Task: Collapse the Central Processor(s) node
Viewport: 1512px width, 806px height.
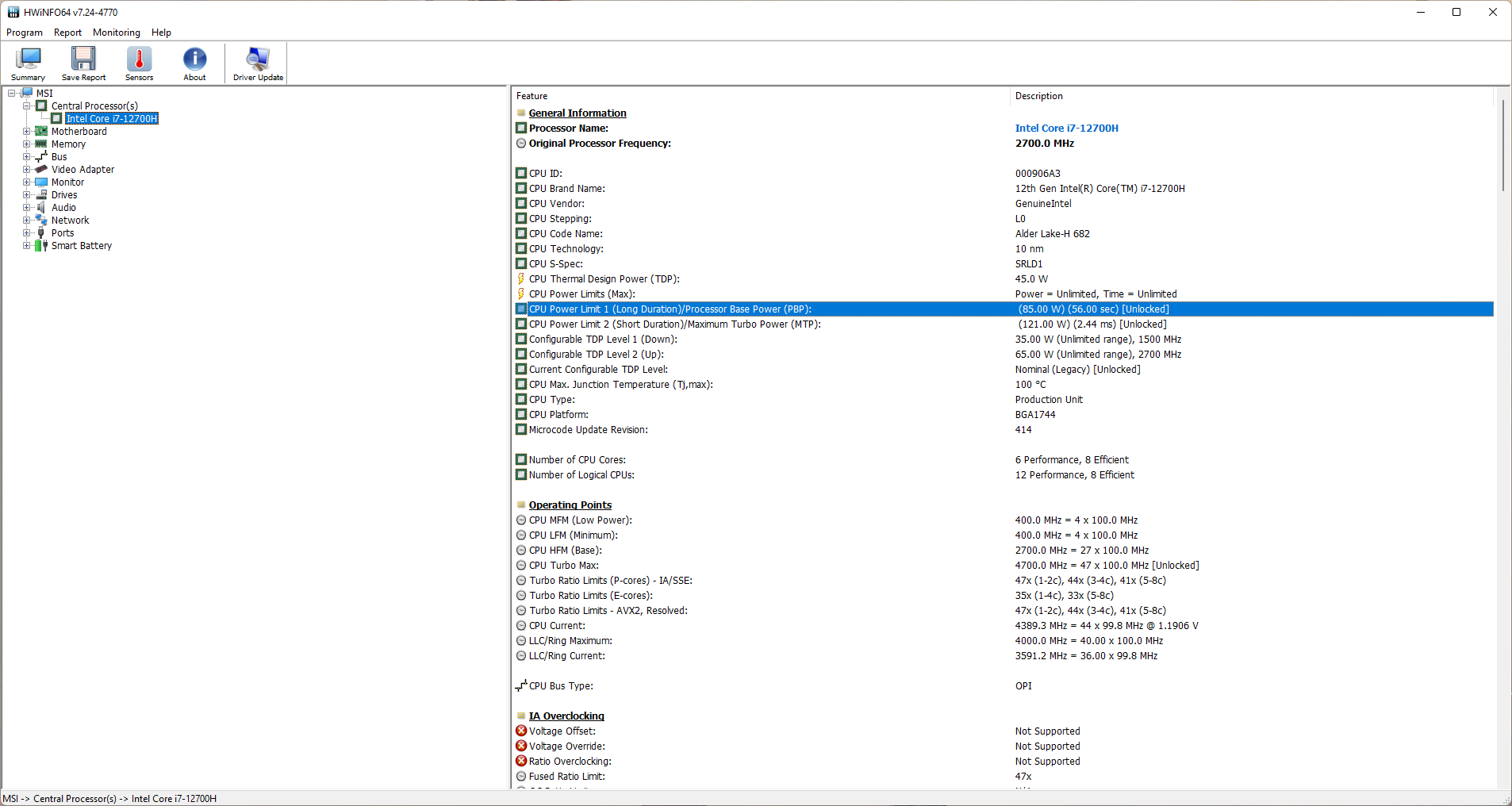Action: tap(26, 106)
